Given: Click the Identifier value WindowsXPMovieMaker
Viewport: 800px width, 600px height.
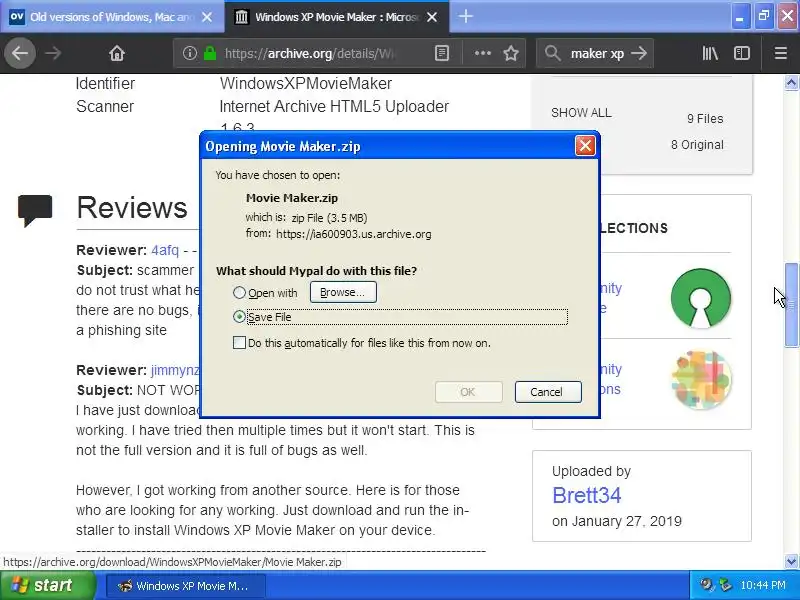Looking at the screenshot, I should pyautogui.click(x=306, y=83).
